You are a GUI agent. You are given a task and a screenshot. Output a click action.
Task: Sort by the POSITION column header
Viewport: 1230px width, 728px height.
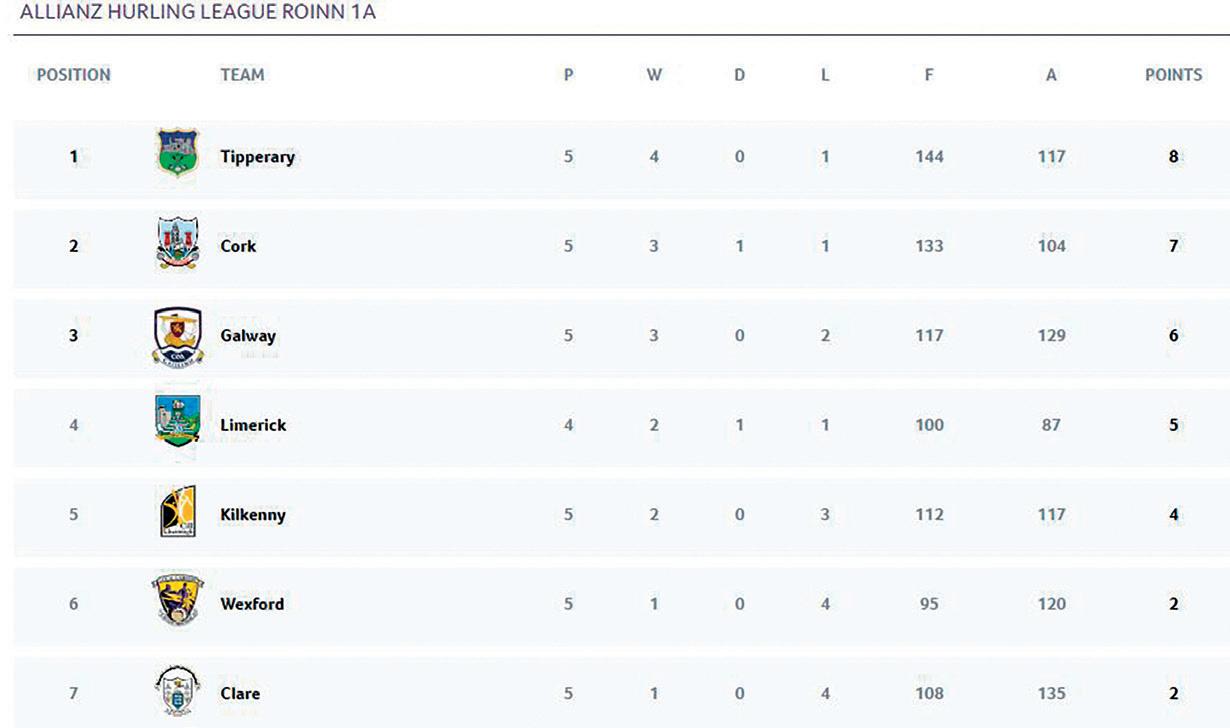(73, 75)
